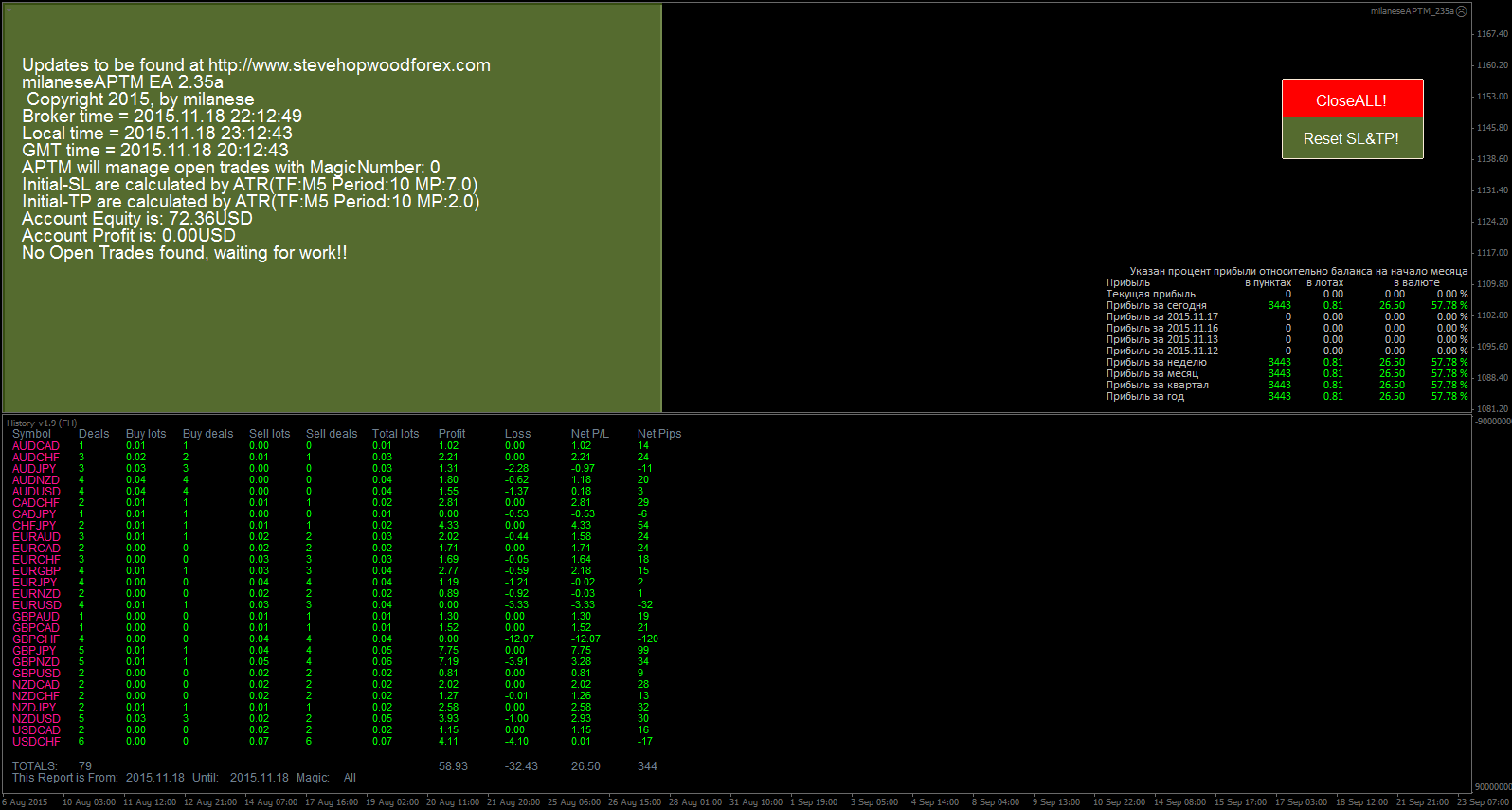Select the USDCAD symbol row

(332, 729)
